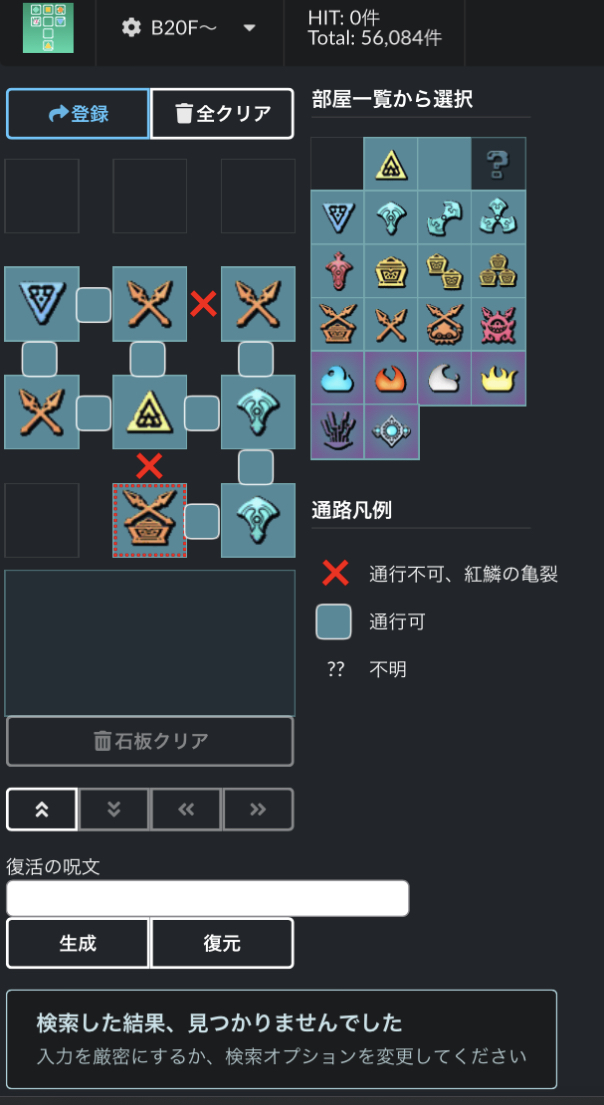Image resolution: width=604 pixels, height=1105 pixels.
Task: Click the 全クリア clear all button
Action: [x=222, y=113]
